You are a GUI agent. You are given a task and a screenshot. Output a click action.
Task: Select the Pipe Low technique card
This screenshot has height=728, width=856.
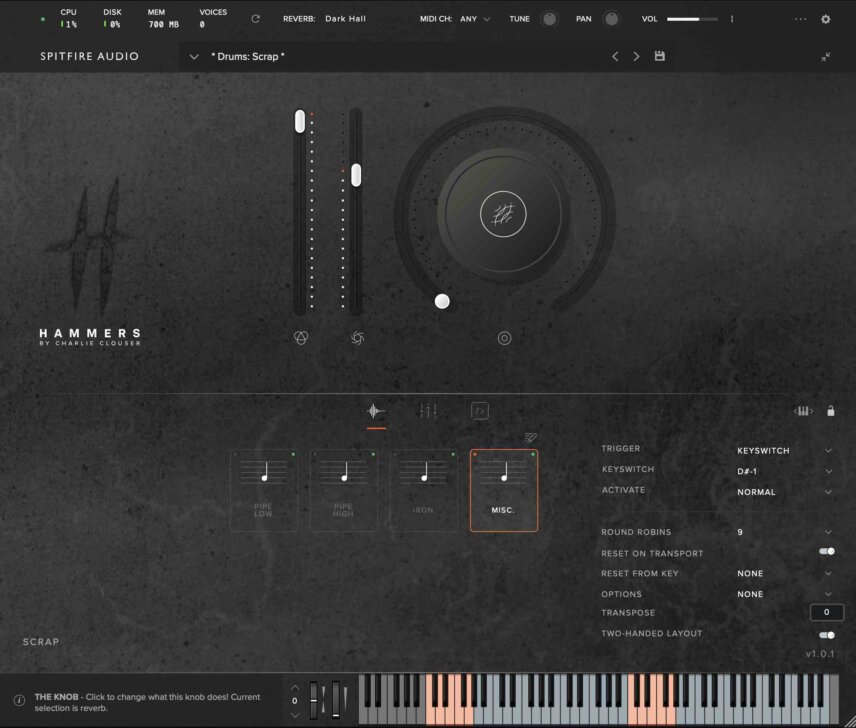[264, 490]
